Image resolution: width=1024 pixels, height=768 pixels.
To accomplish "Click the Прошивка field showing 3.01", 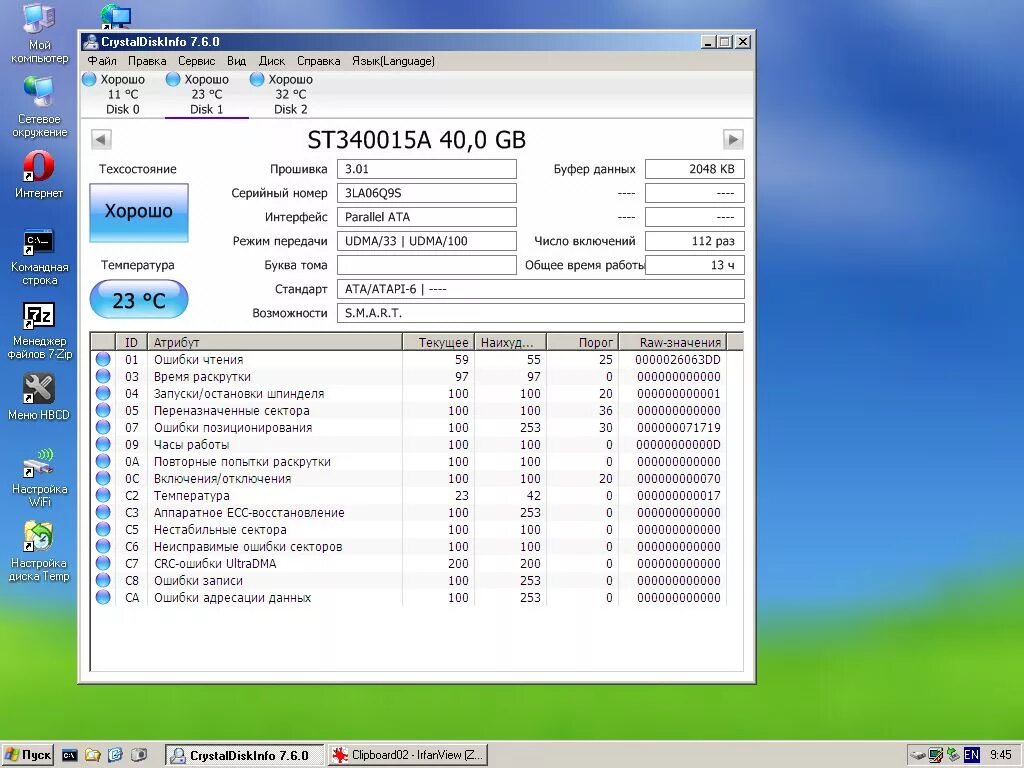I will [x=426, y=169].
